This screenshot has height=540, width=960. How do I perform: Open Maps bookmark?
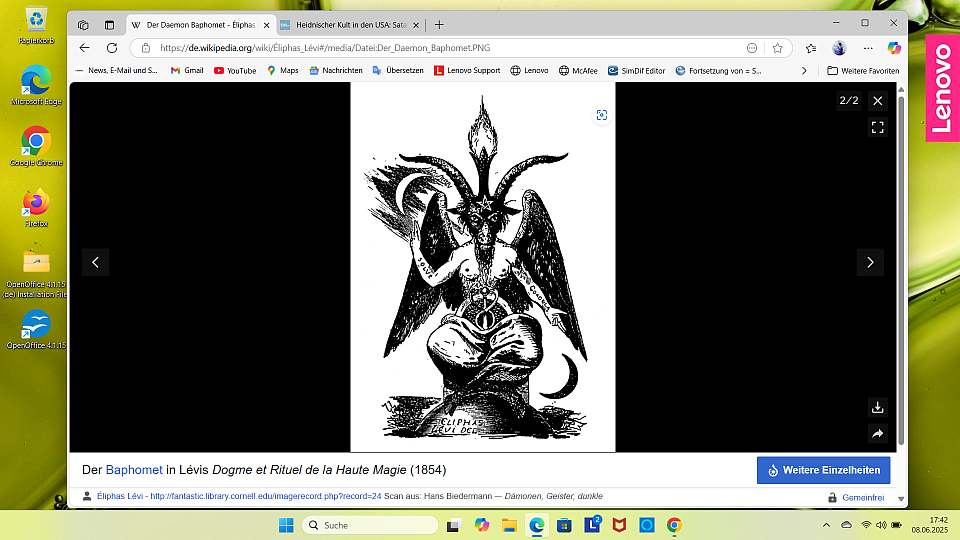[283, 70]
